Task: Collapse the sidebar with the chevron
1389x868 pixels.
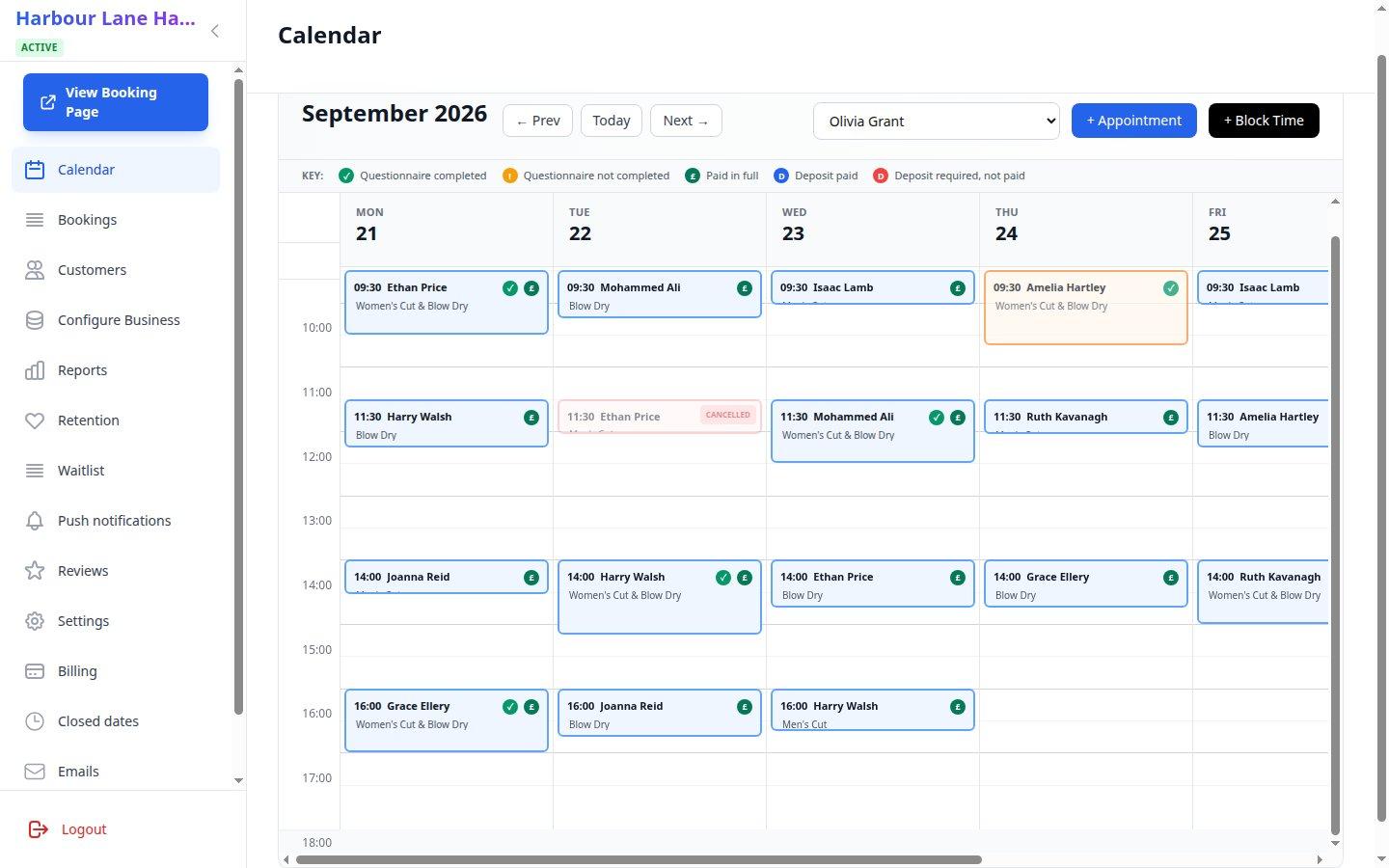Action: click(215, 31)
